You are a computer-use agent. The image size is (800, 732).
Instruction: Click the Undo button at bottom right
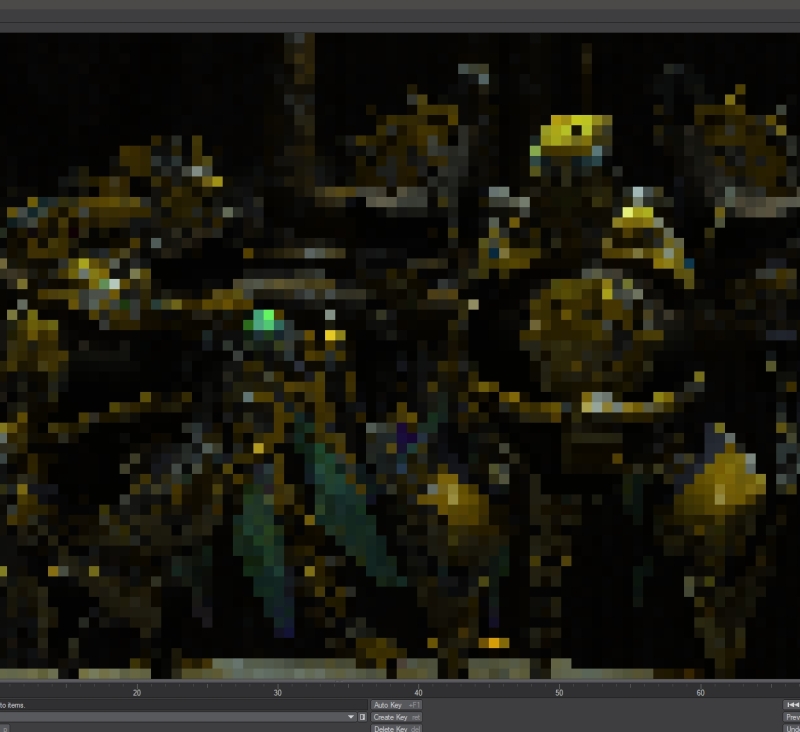[x=792, y=728]
